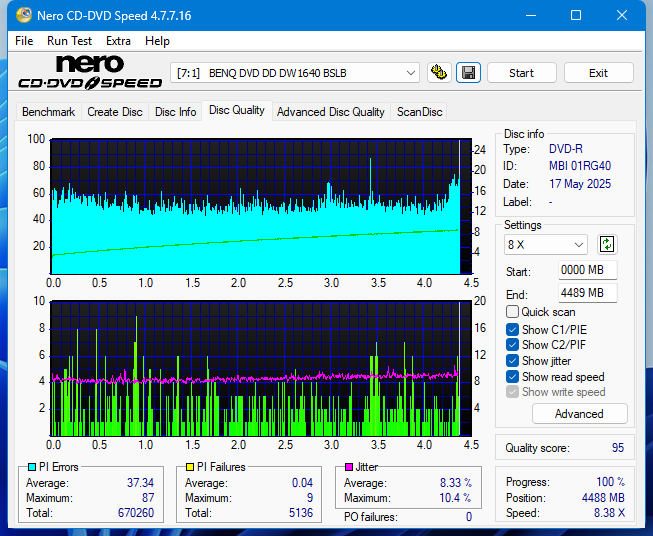Click the yellow PI Failures legend swatch
Screen dimensions: 653x536
(190, 467)
